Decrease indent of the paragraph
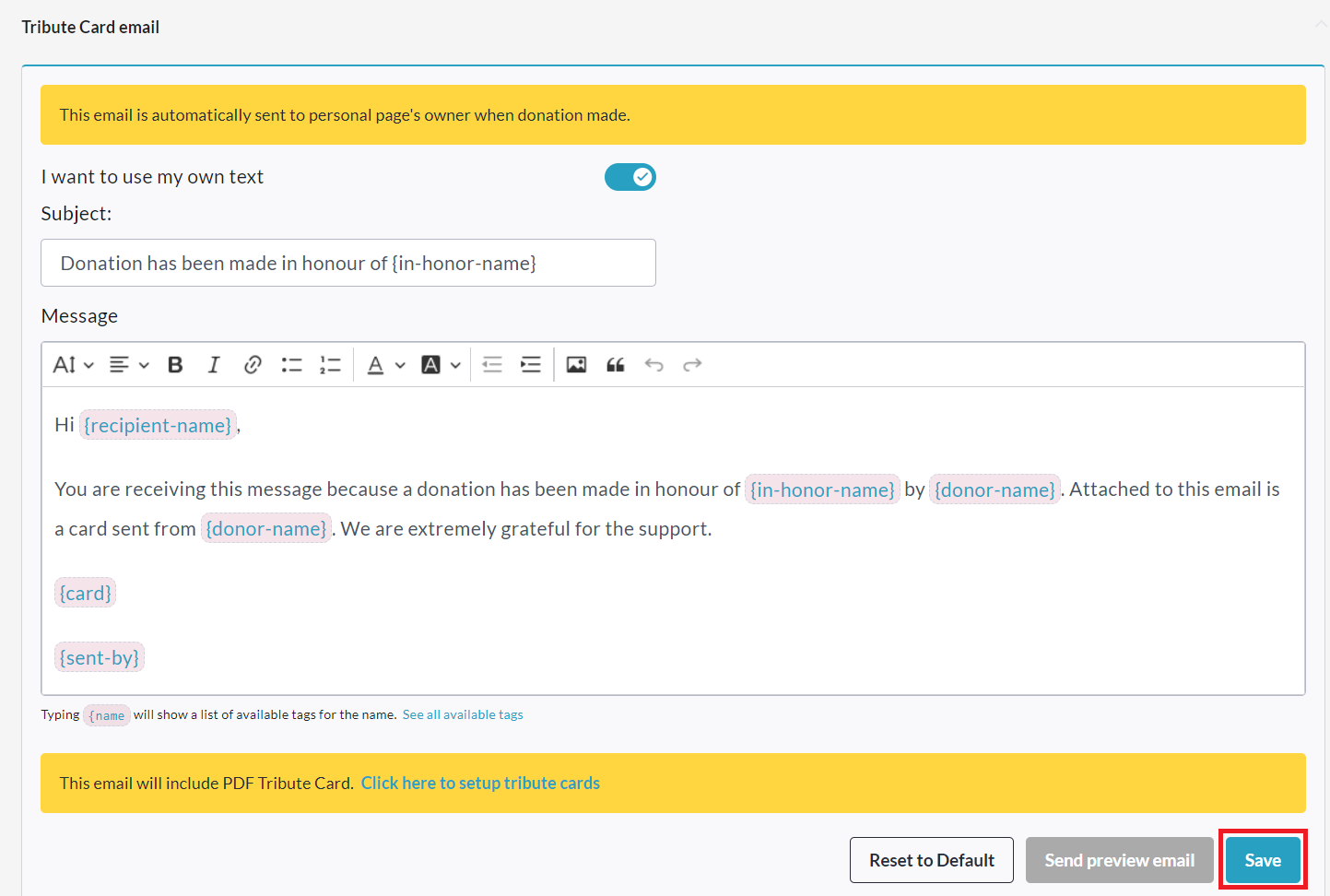This screenshot has width=1330, height=896. tap(492, 365)
